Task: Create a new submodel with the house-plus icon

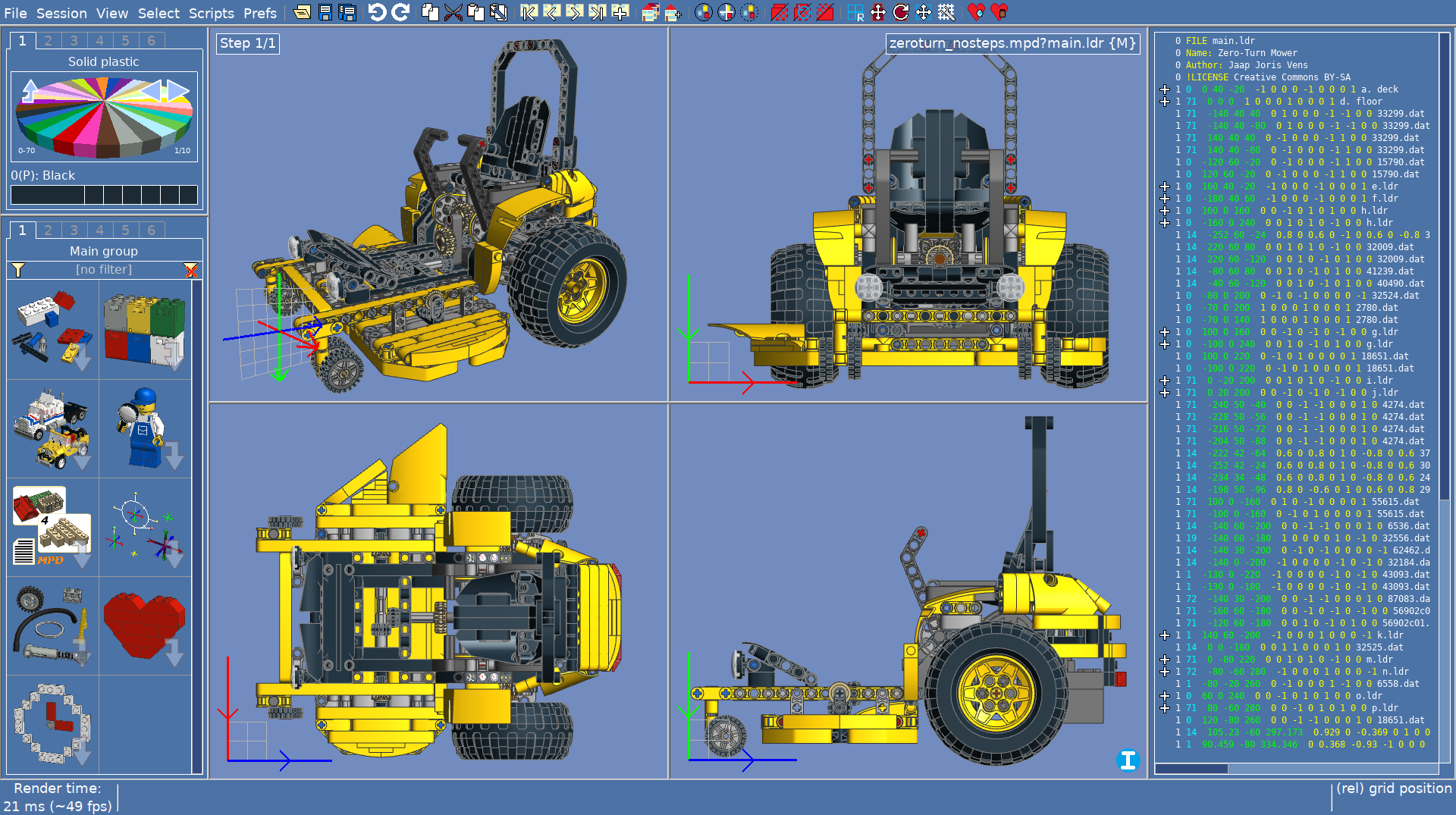Action: [673, 12]
